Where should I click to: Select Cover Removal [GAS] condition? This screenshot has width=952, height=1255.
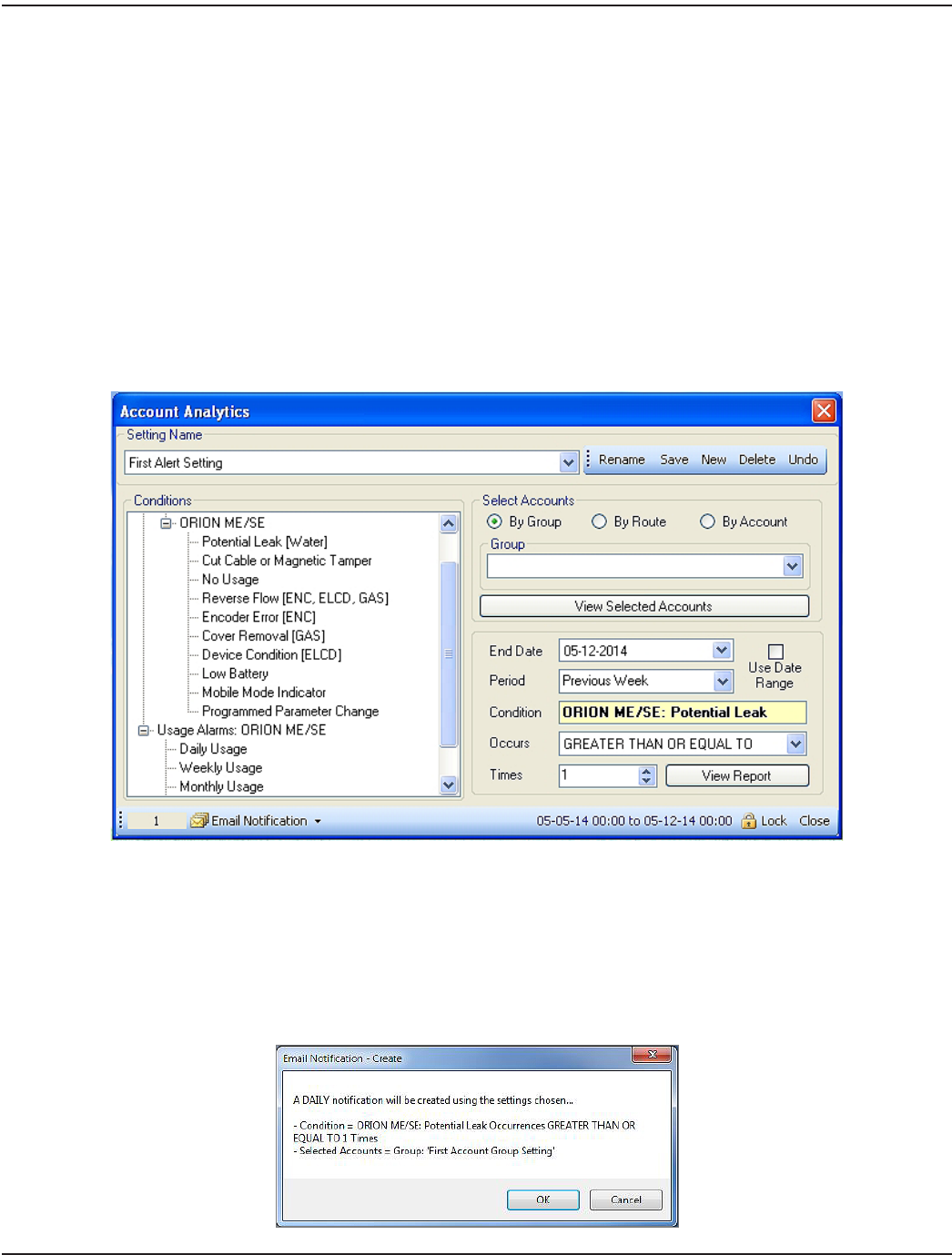[263, 636]
